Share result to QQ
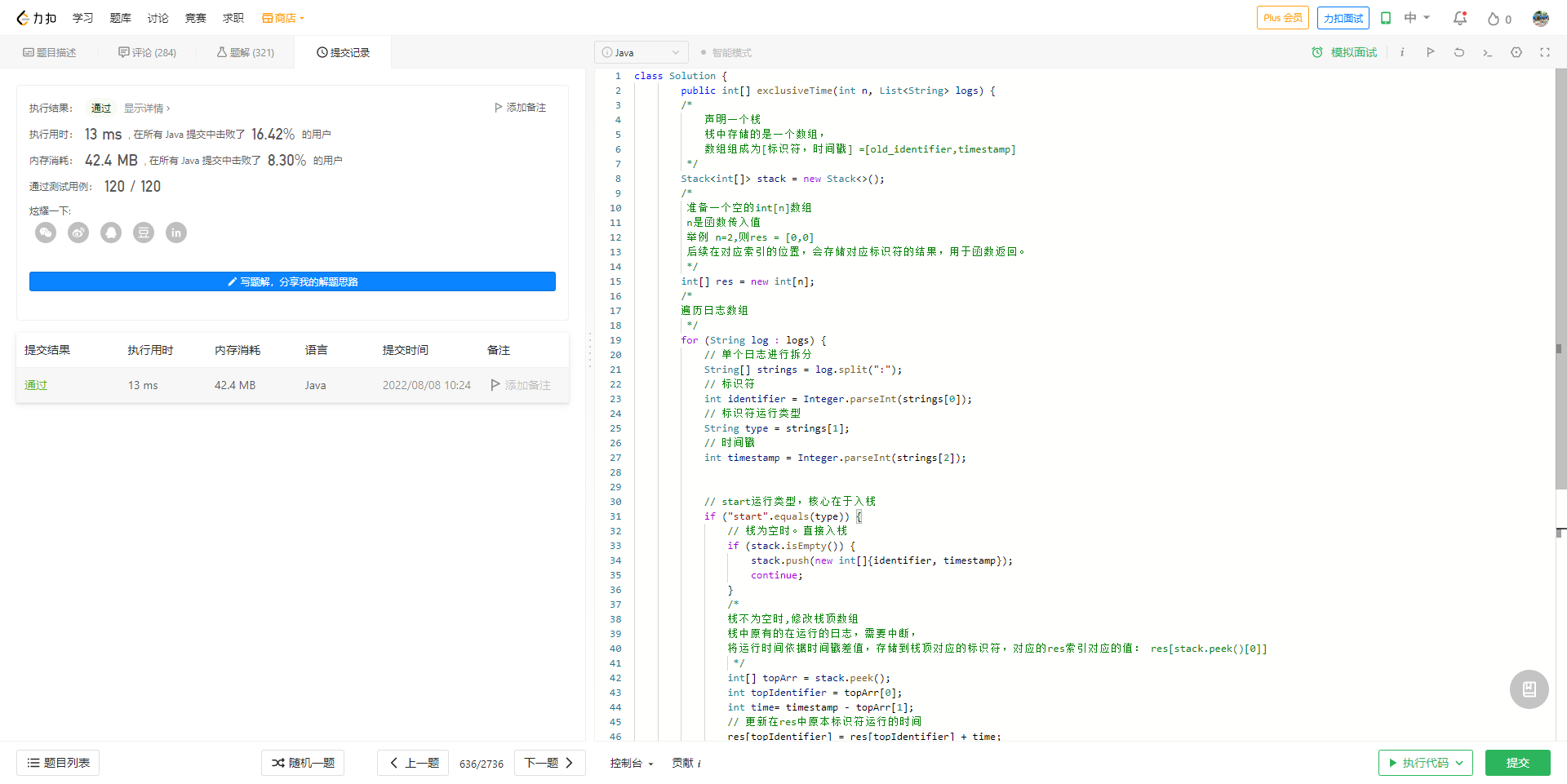Image resolution: width=1567 pixels, height=784 pixels. click(111, 233)
